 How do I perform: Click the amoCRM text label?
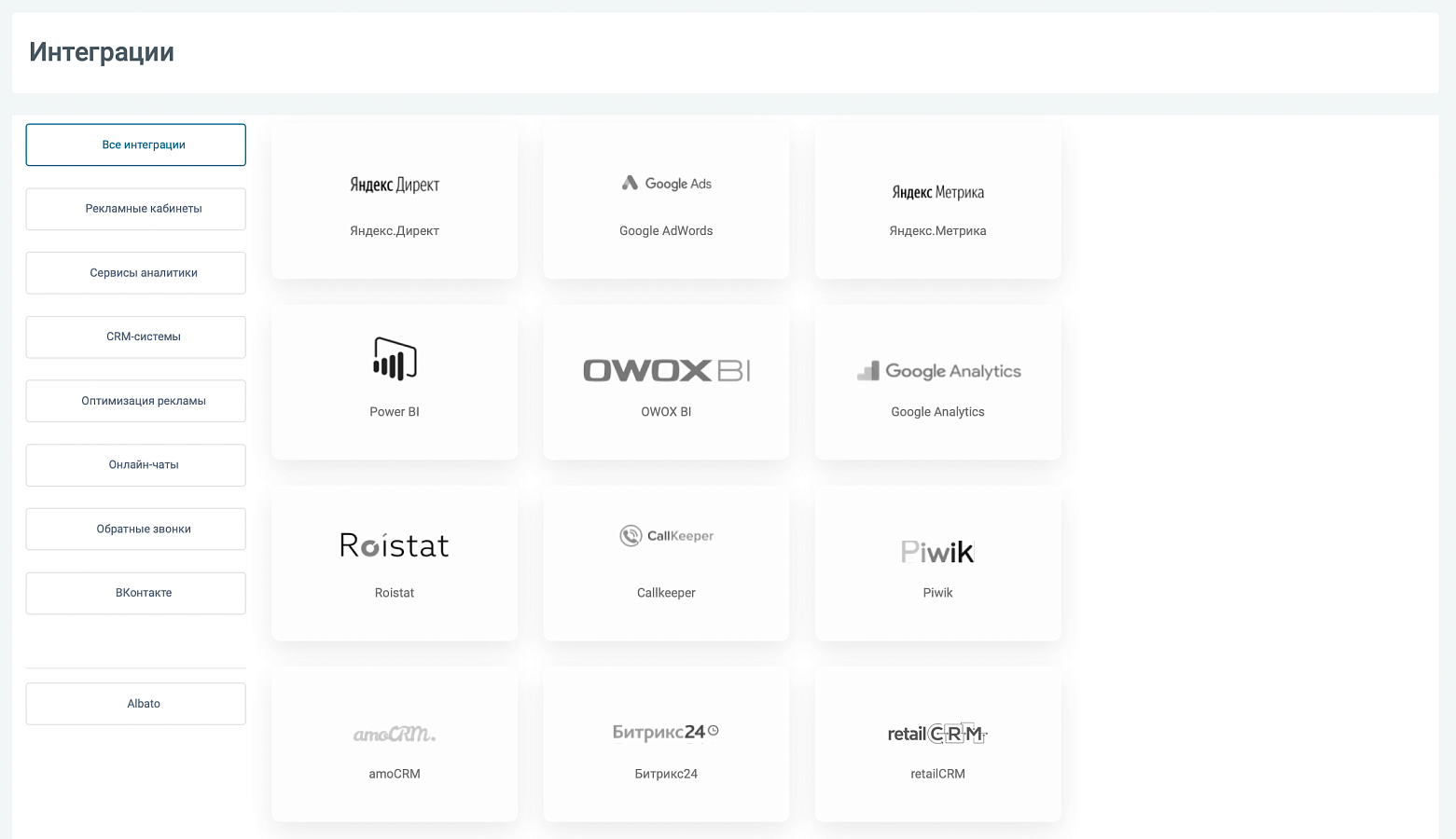point(395,774)
